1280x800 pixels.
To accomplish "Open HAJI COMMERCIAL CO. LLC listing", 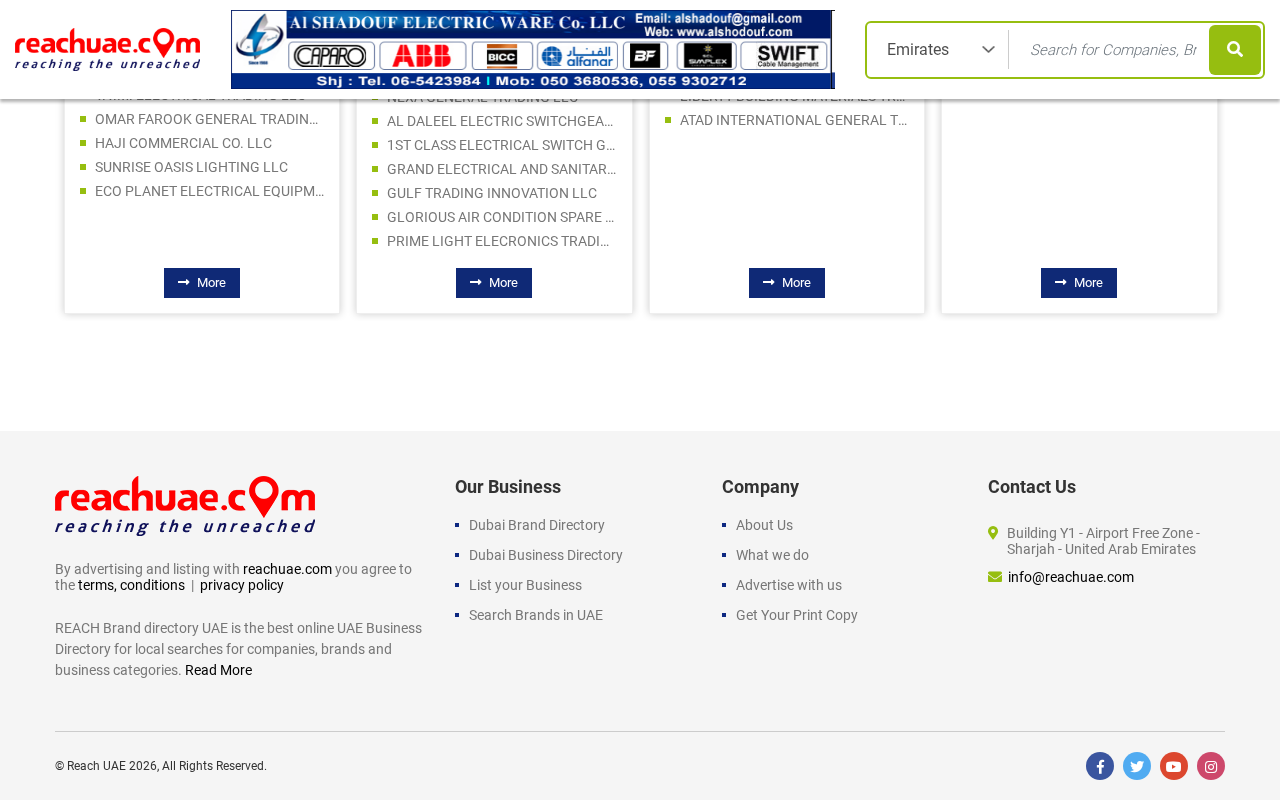I will (183, 143).
